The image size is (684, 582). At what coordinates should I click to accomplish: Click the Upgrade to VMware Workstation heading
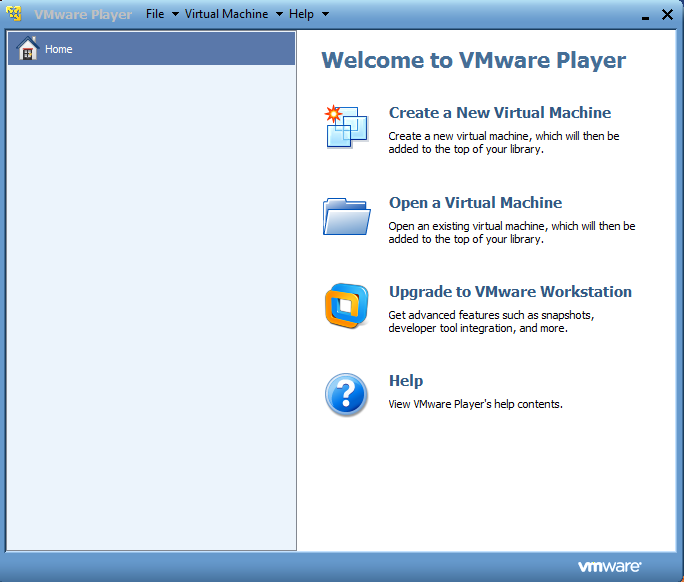pos(510,292)
